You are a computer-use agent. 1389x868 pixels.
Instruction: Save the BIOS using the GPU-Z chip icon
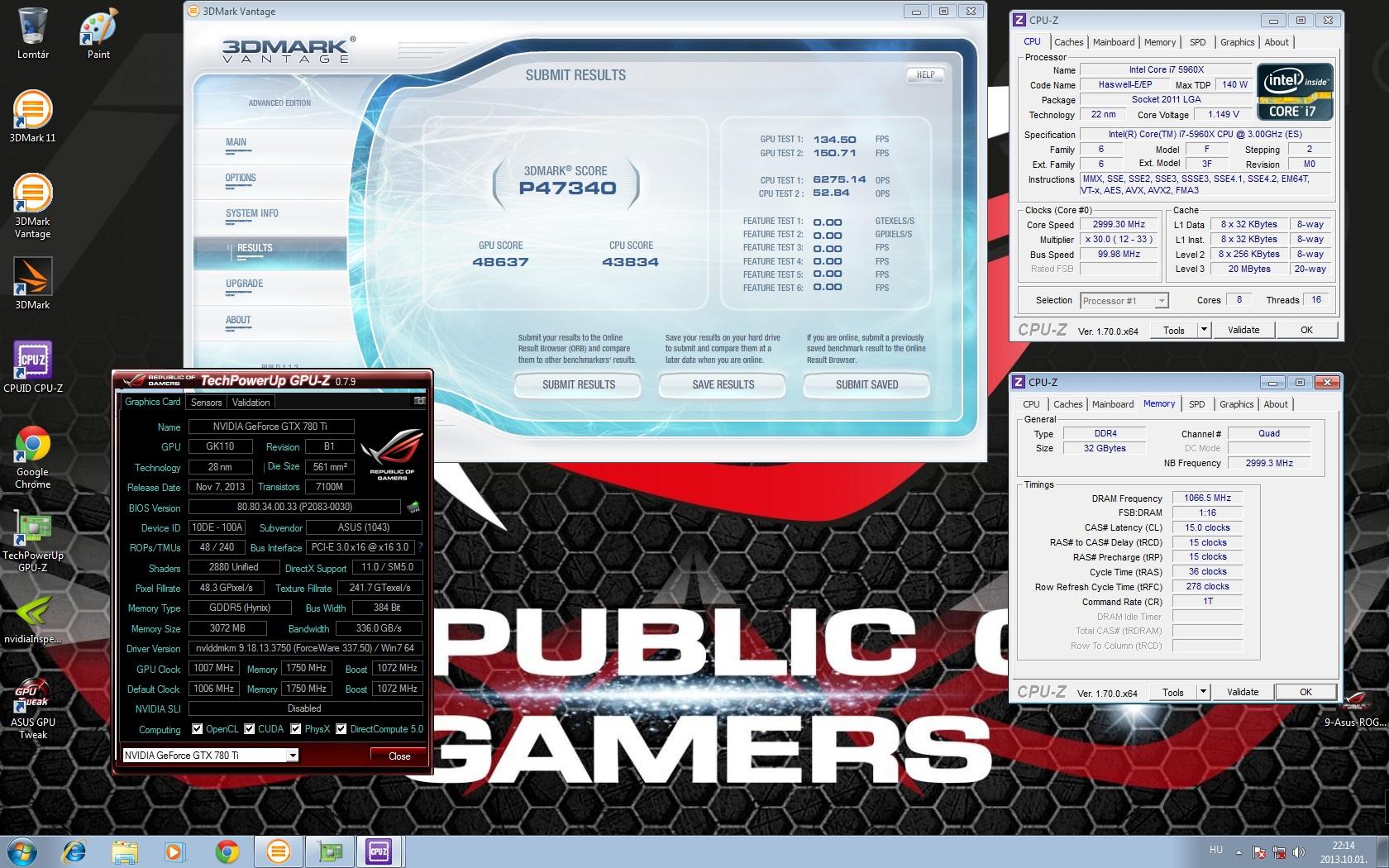413,507
